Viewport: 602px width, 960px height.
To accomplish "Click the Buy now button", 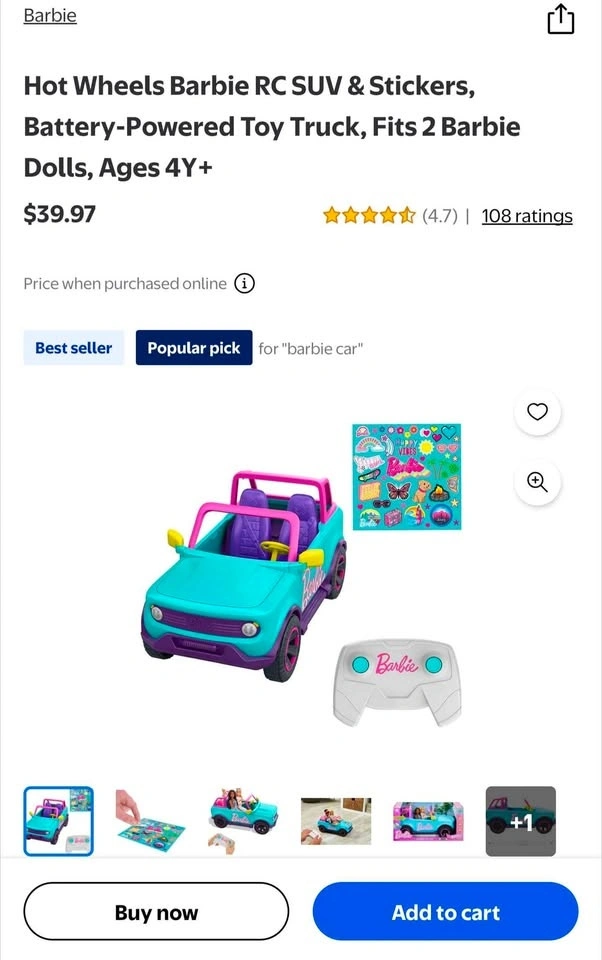I will (x=156, y=912).
